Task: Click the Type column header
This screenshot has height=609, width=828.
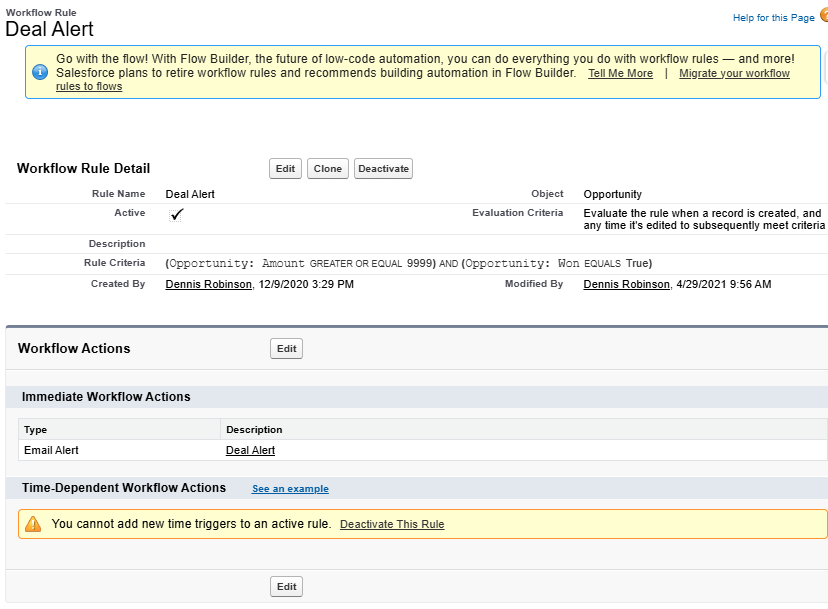Action: (x=37, y=429)
